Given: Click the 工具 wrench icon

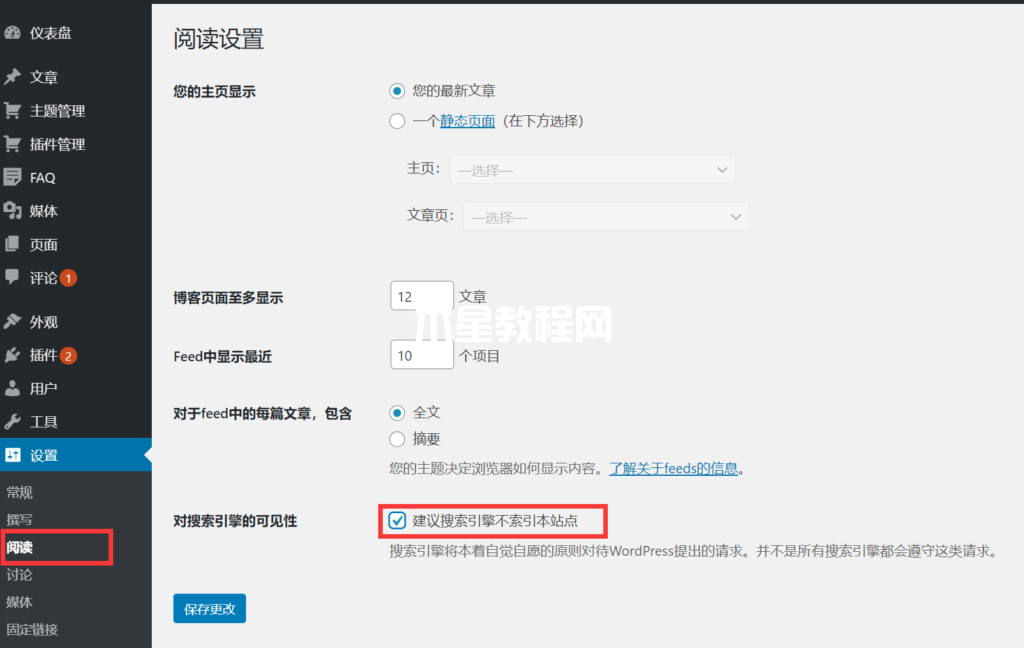Looking at the screenshot, I should pos(12,421).
